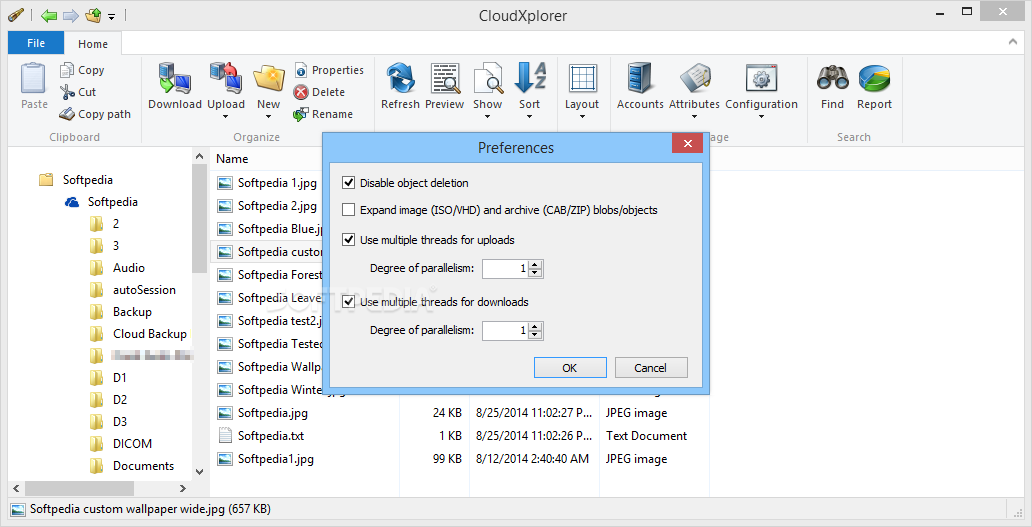Click the green Back arrow

[49, 15]
